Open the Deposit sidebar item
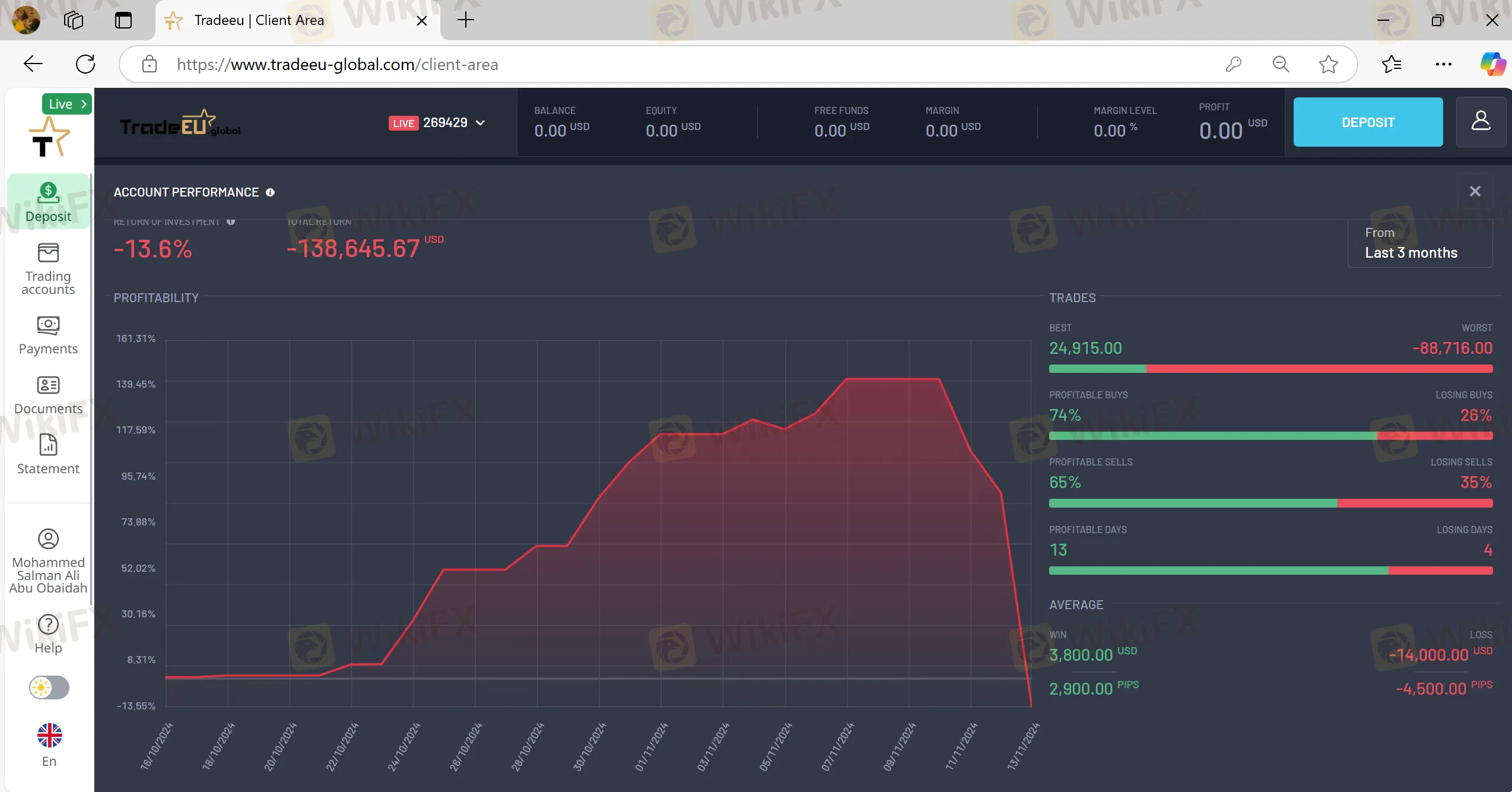 tap(48, 202)
